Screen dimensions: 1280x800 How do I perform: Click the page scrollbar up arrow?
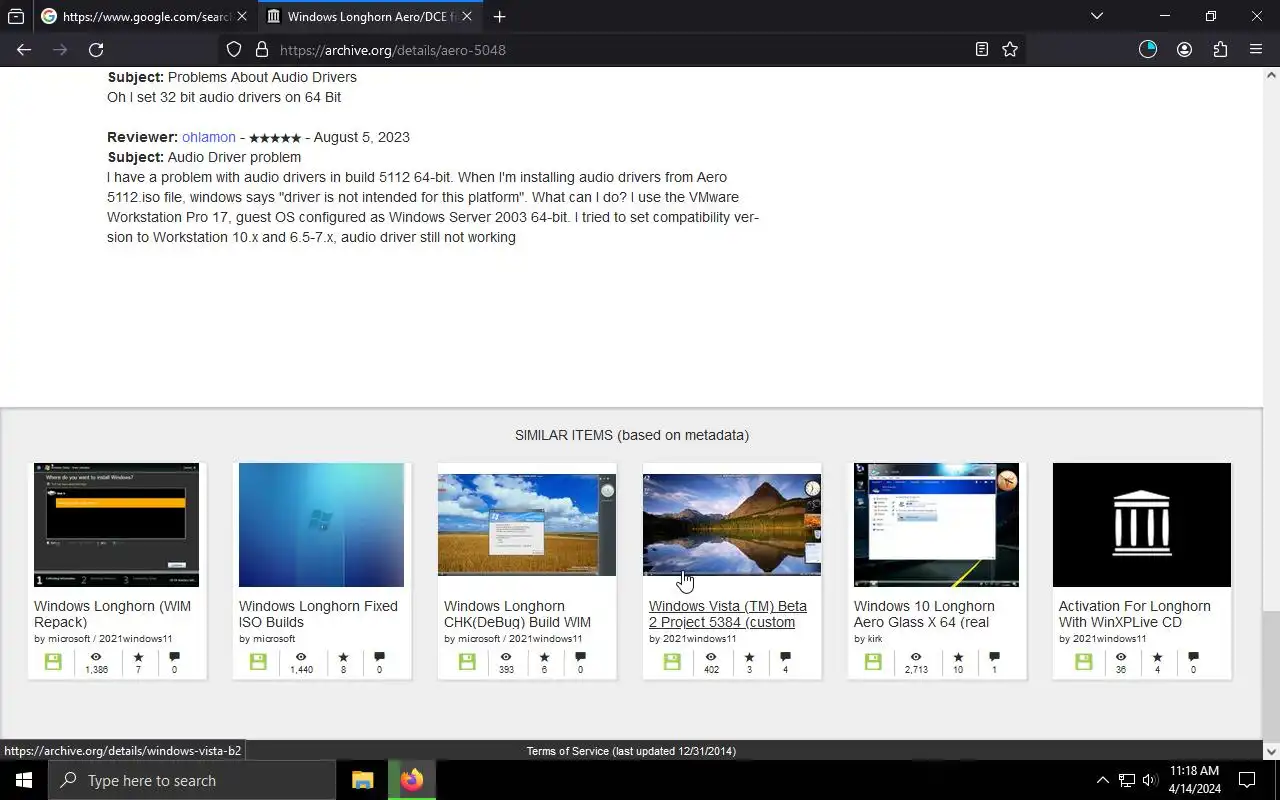(1272, 75)
